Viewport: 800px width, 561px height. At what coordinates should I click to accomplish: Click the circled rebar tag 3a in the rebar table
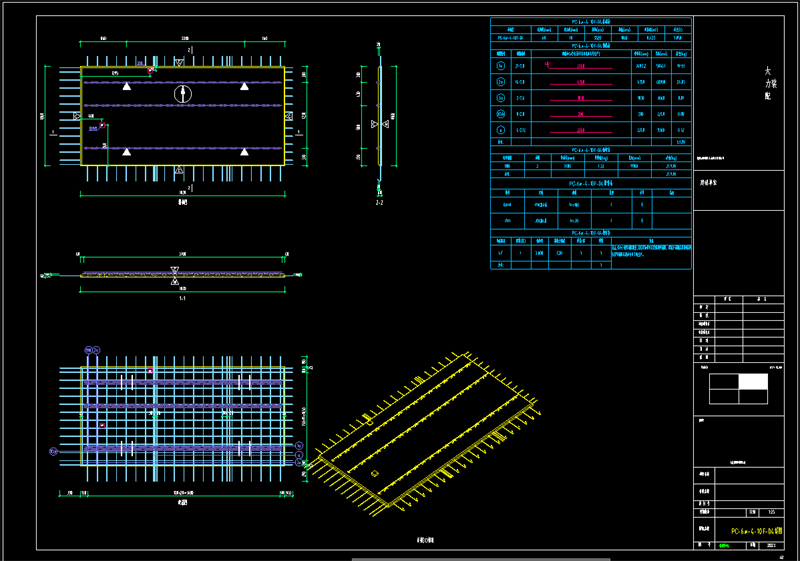click(x=501, y=98)
